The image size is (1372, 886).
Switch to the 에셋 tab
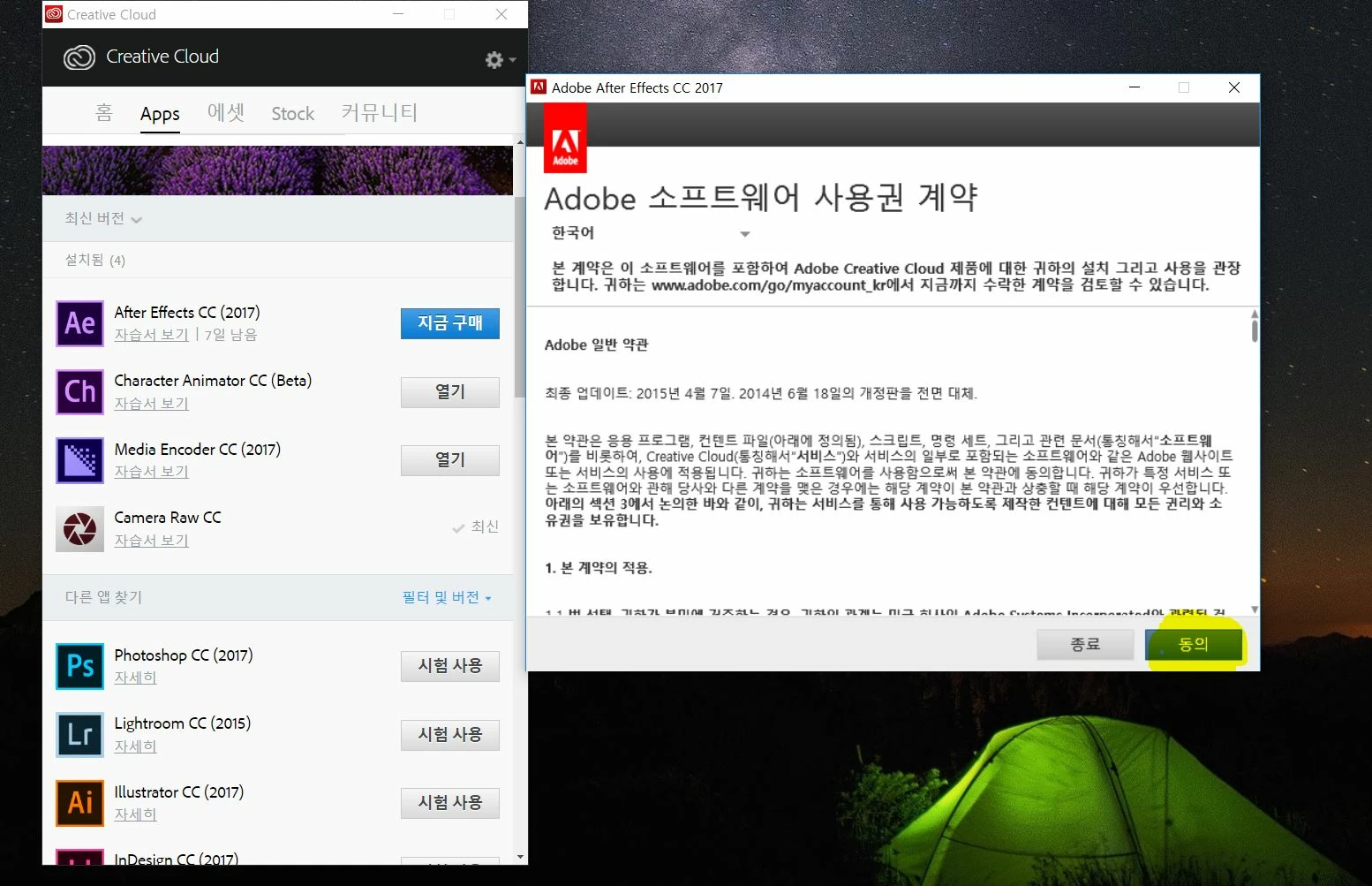[x=226, y=112]
